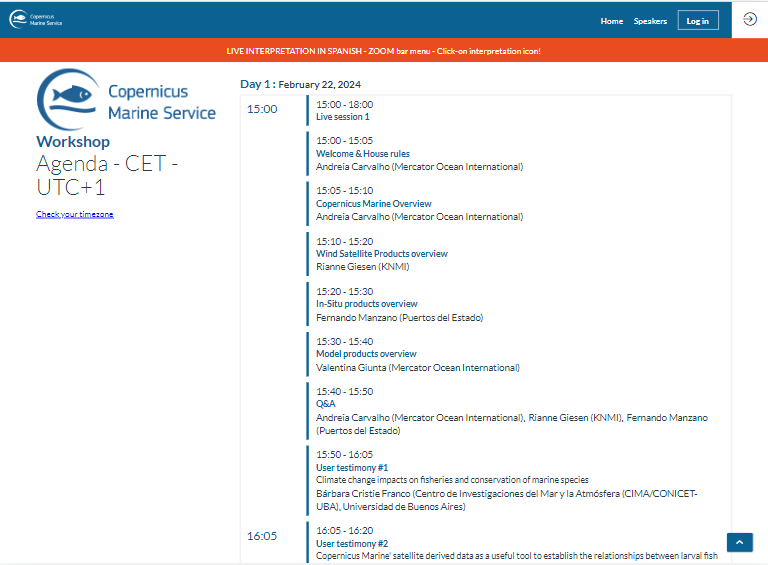Viewport: 768px width, 565px height.
Task: Select the 15:30 - 15:40 time range
Action: coord(344,341)
